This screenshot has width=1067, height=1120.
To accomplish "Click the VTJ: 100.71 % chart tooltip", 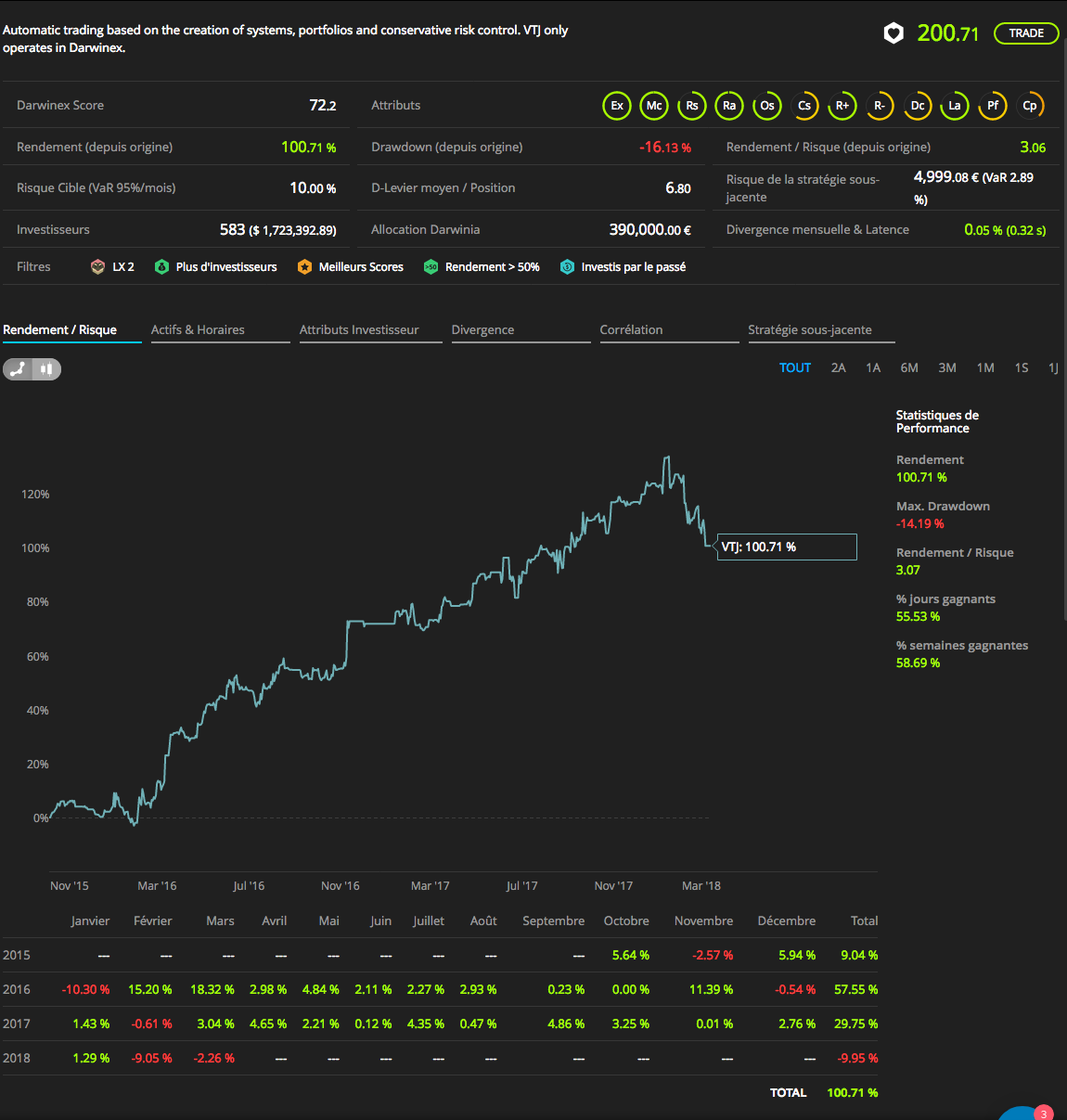I will click(x=787, y=547).
